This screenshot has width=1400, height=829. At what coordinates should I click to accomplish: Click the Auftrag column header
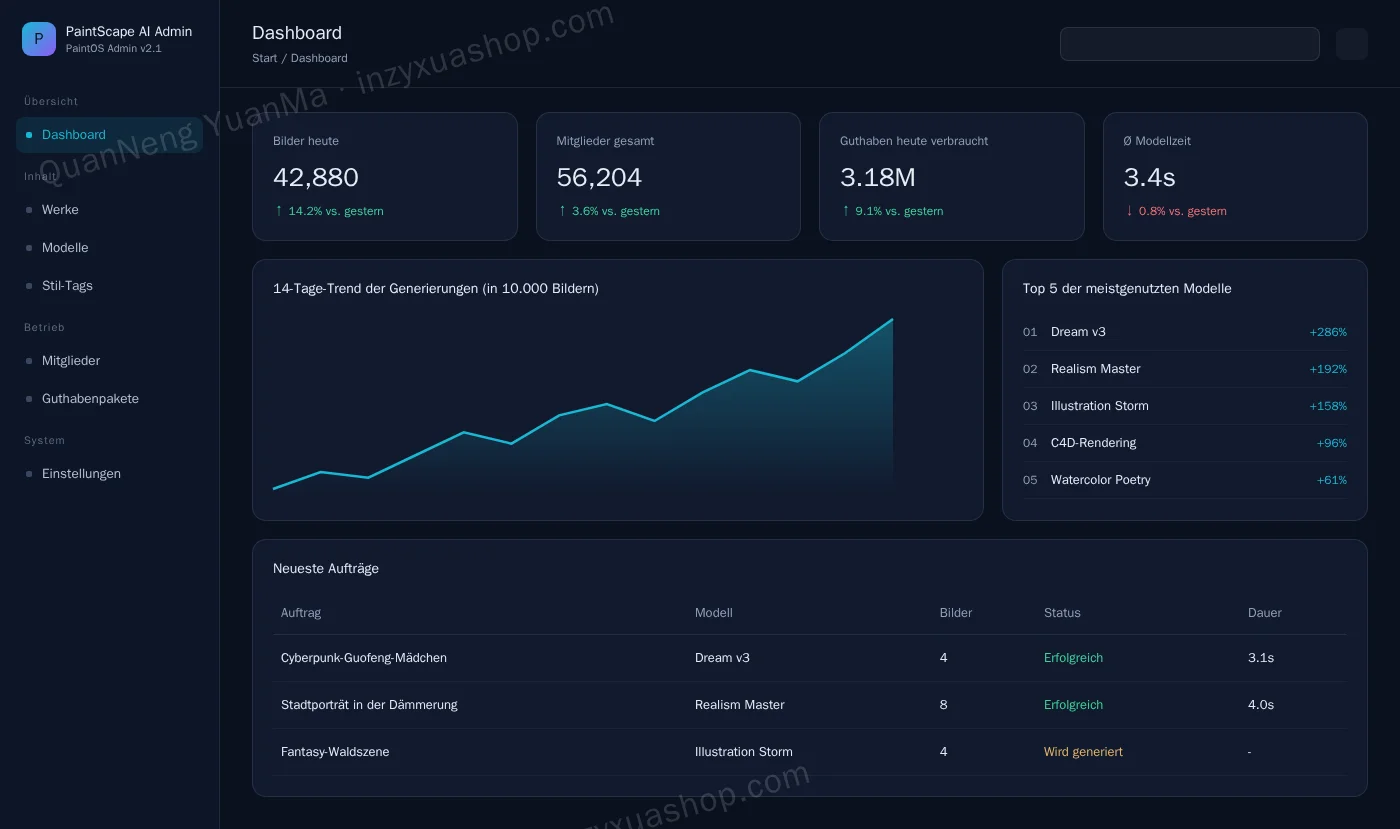tap(301, 613)
